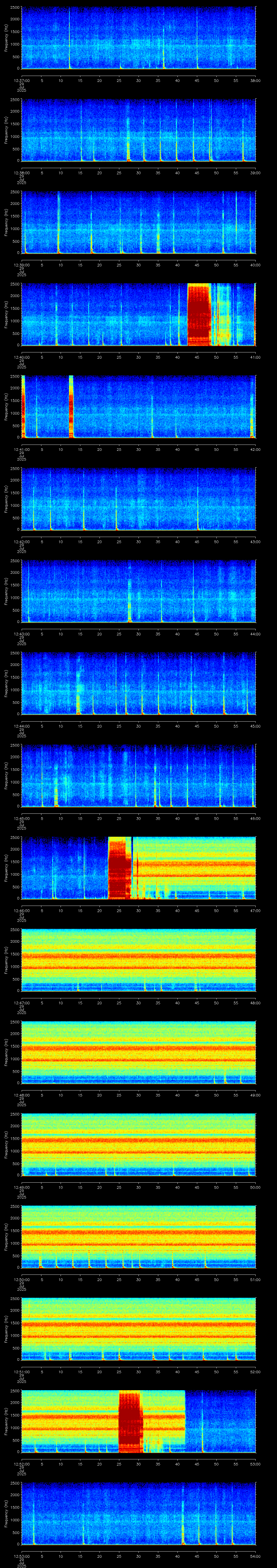Select the spectrogram panel starting at 12:50:00
Screen dimensions: 277x1568
coord(139,1237)
